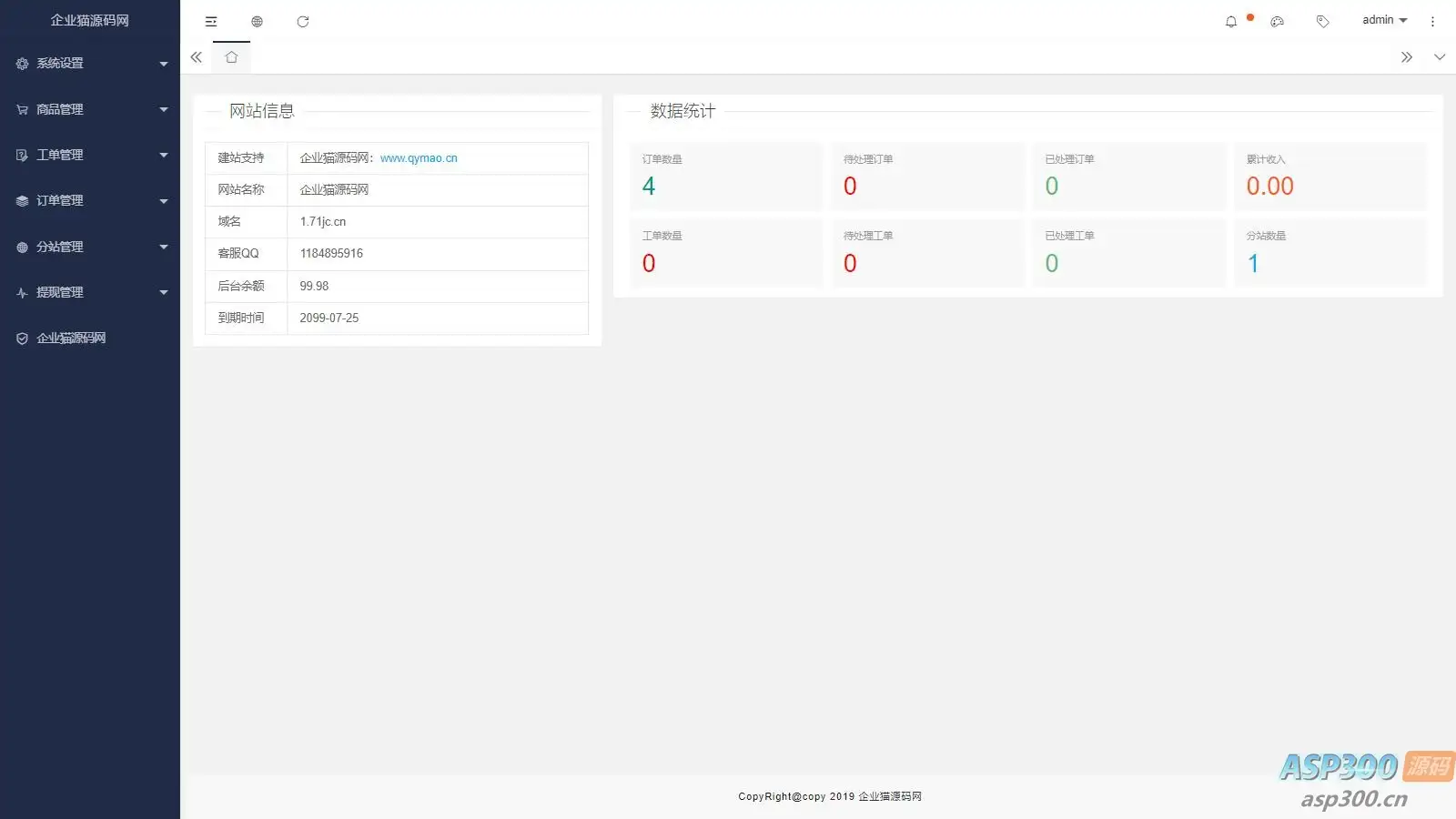
Task: Open the website globe icon in top bar
Action: tap(257, 21)
